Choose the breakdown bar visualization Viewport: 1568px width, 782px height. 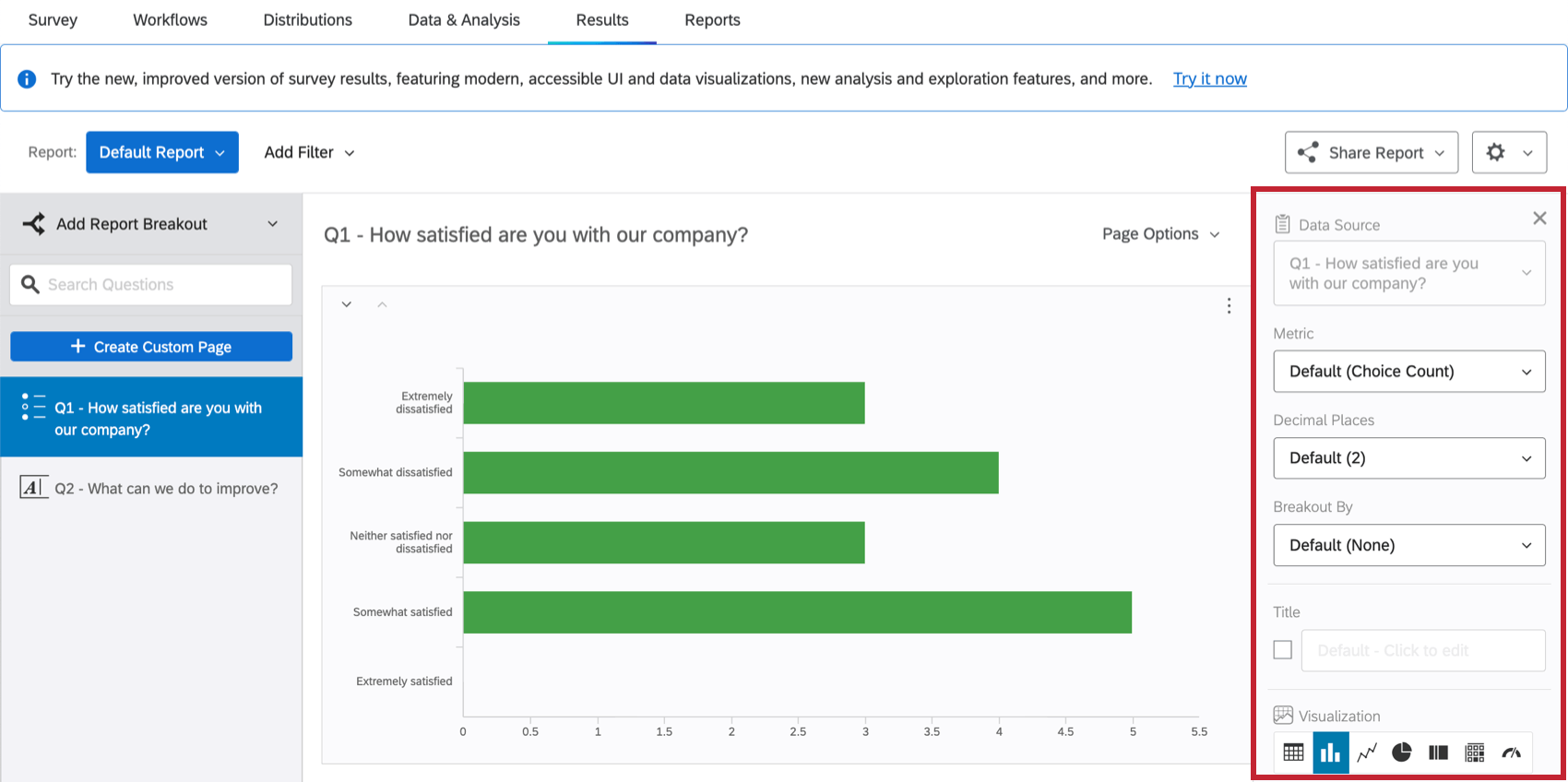pyautogui.click(x=1438, y=752)
